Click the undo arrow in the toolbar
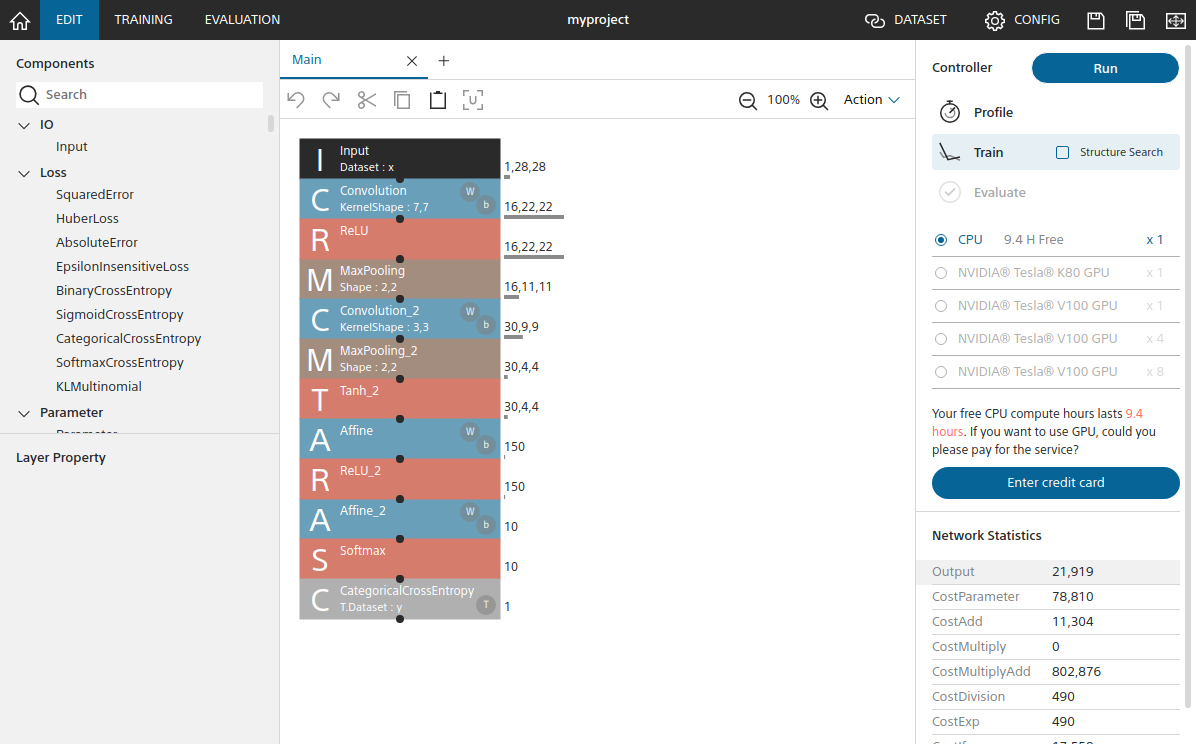 (296, 100)
